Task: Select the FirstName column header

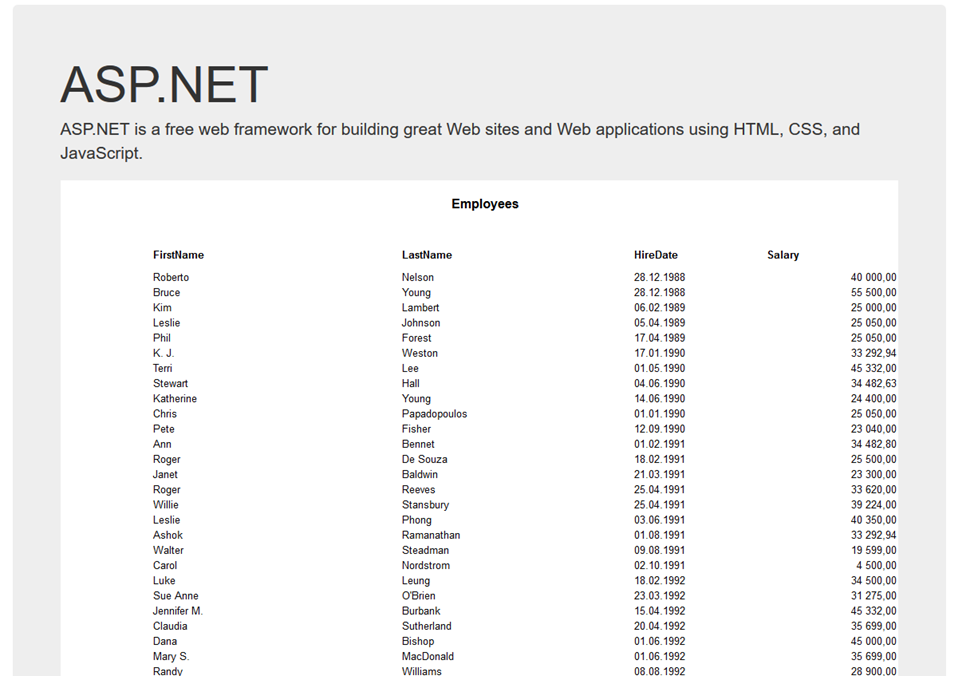Action: click(x=178, y=255)
